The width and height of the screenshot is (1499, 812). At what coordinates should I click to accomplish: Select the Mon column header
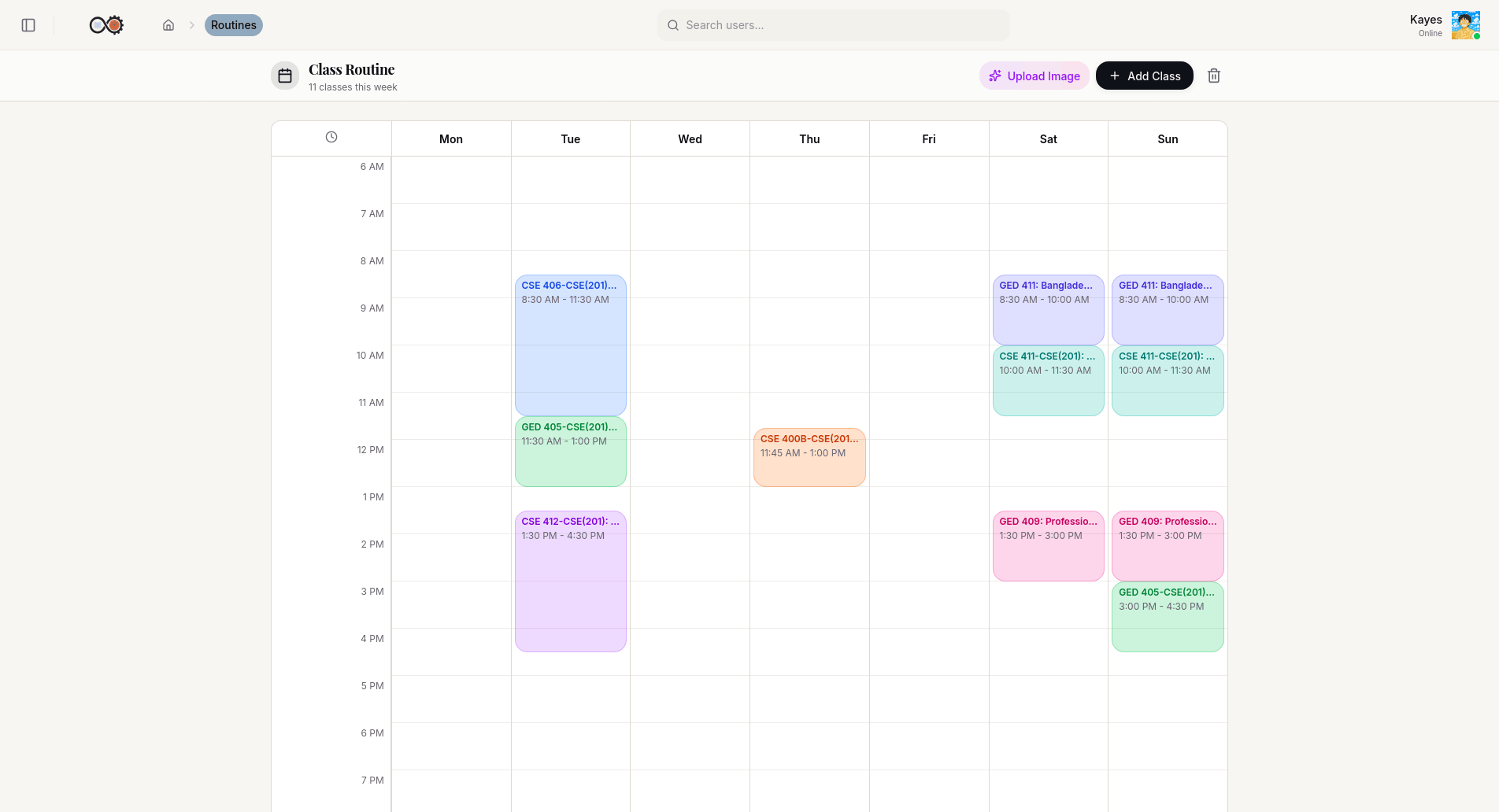451,139
